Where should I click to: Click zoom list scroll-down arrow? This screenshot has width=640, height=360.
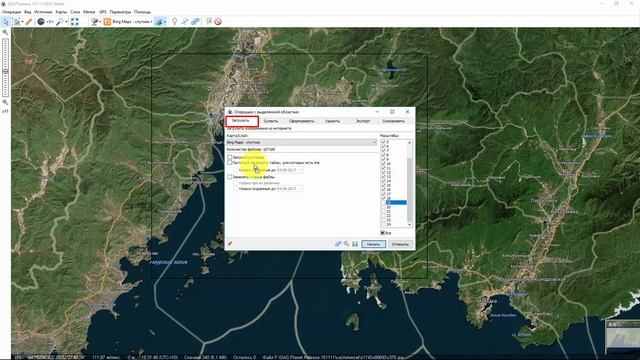(409, 224)
